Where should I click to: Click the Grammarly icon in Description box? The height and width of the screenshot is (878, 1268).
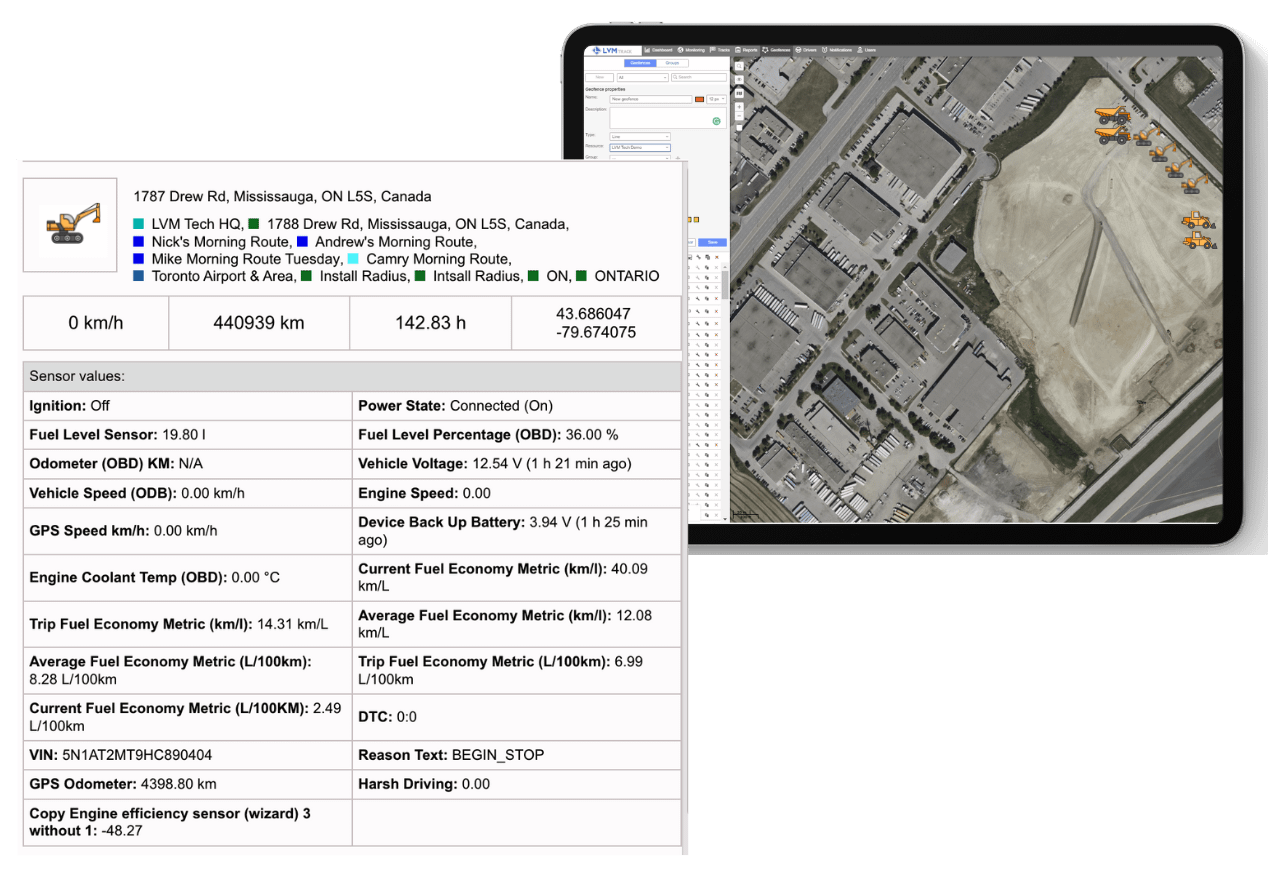pyautogui.click(x=716, y=121)
